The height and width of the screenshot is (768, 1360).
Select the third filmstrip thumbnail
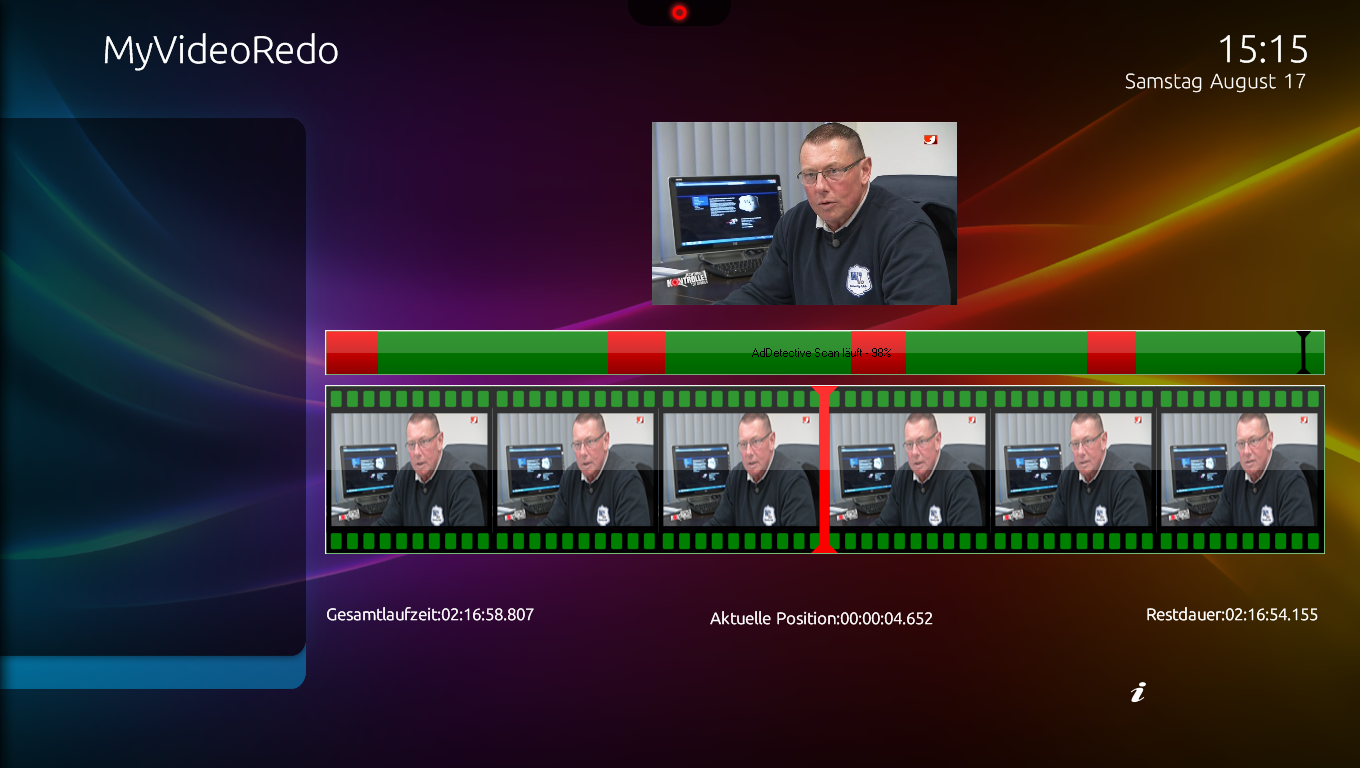(x=742, y=469)
